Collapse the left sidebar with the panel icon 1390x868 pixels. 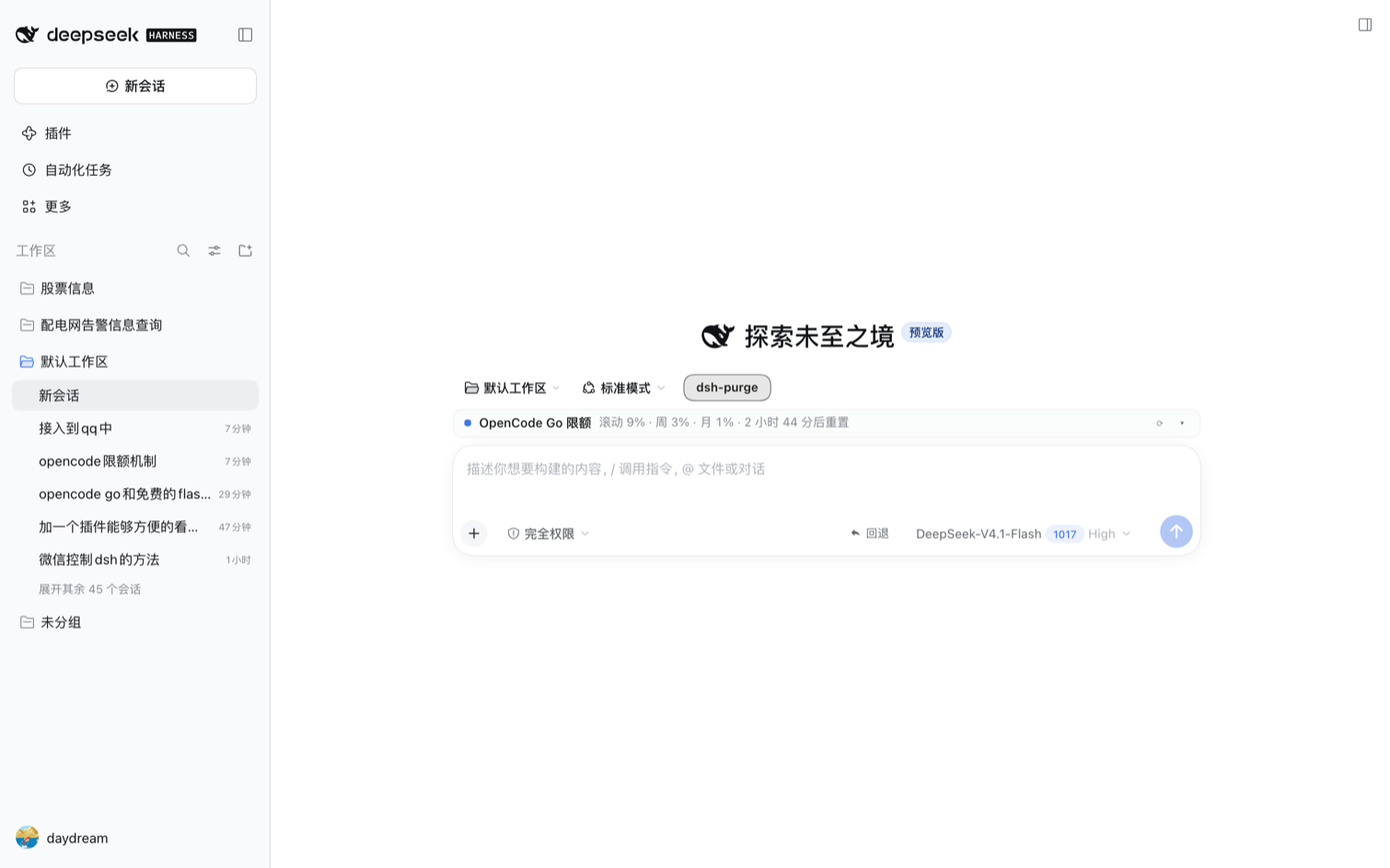point(245,35)
